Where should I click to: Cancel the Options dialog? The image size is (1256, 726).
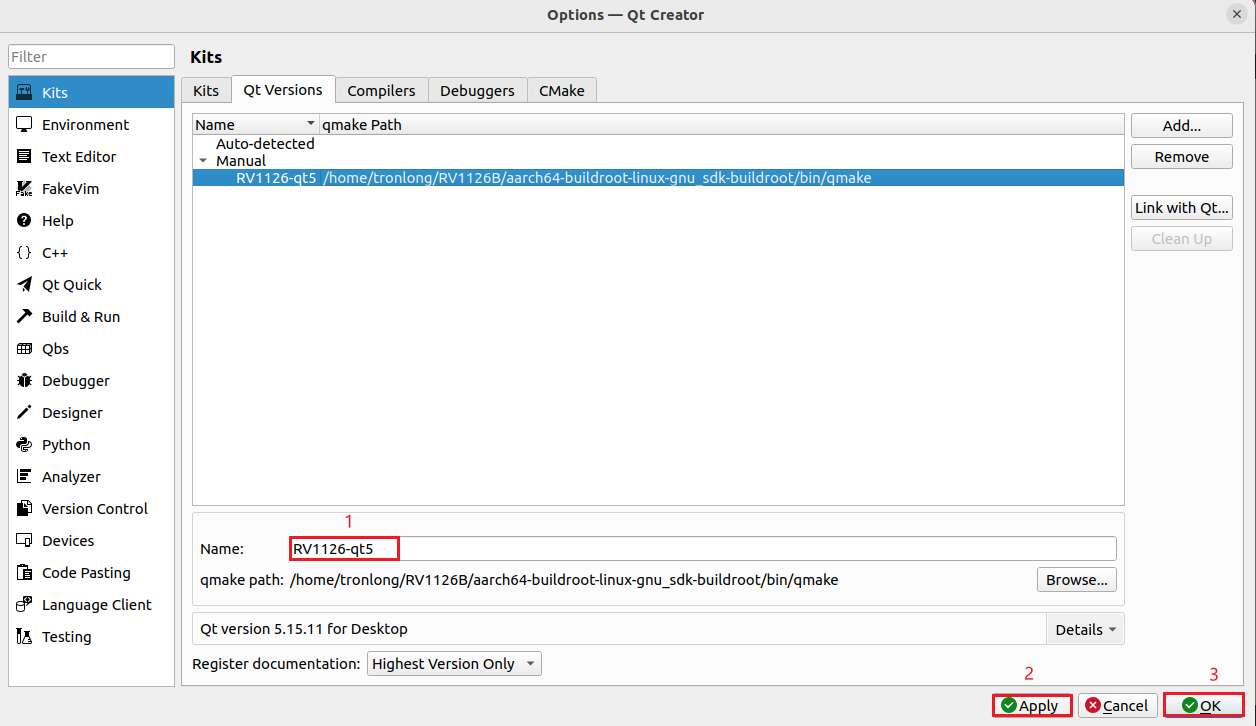(x=1118, y=706)
